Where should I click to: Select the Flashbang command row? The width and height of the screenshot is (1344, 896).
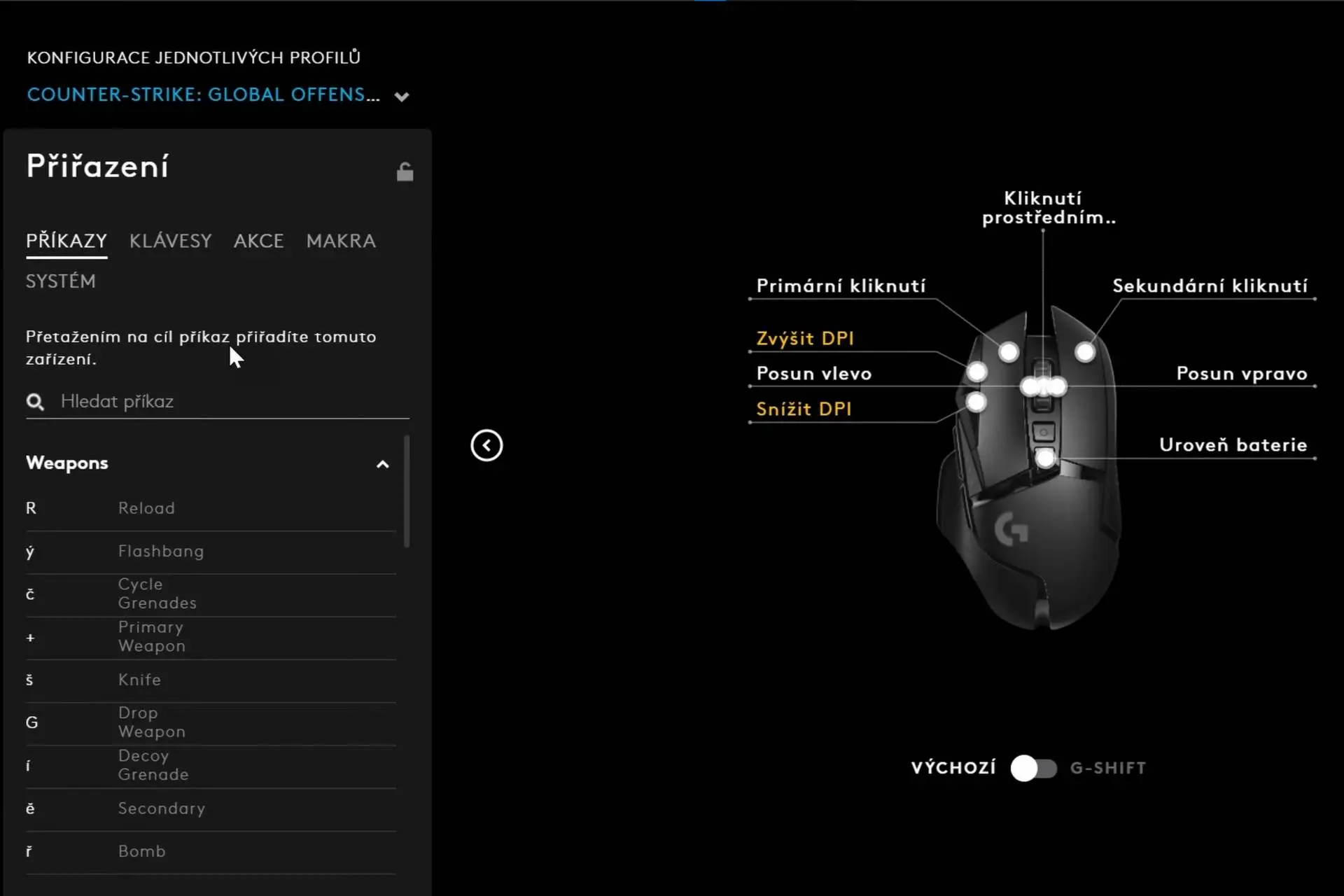coord(211,552)
